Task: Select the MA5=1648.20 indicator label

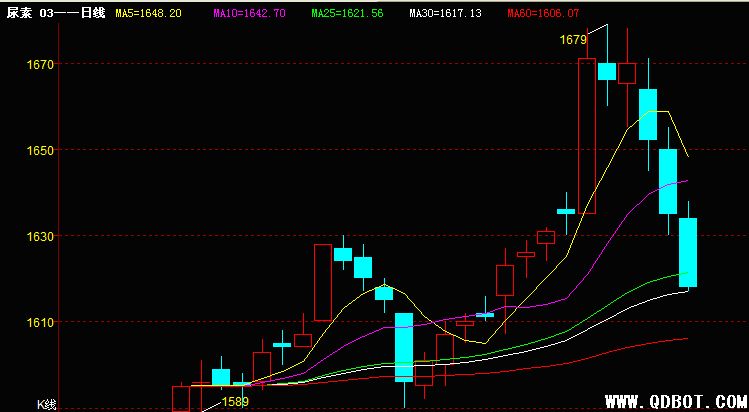Action: (148, 13)
